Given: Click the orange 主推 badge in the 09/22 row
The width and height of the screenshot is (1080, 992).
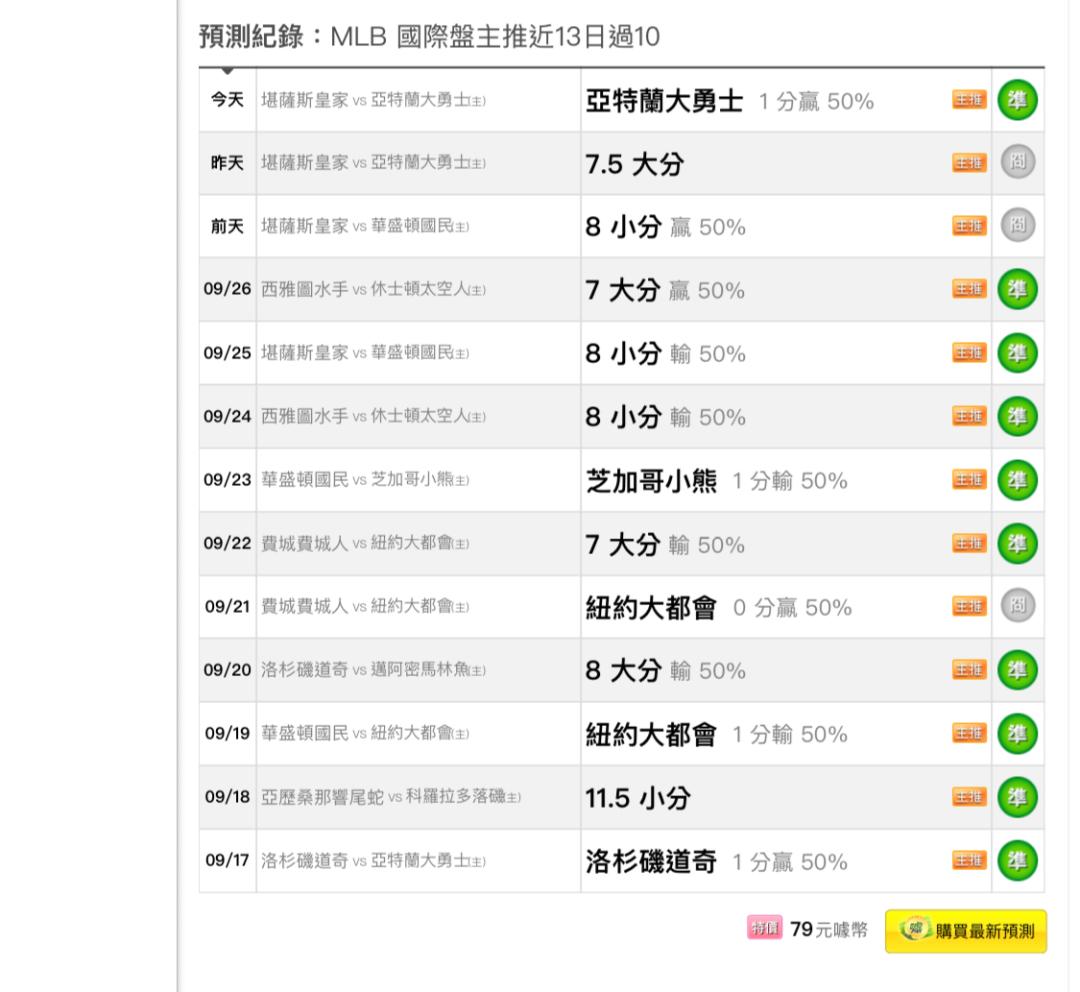Looking at the screenshot, I should (x=969, y=544).
